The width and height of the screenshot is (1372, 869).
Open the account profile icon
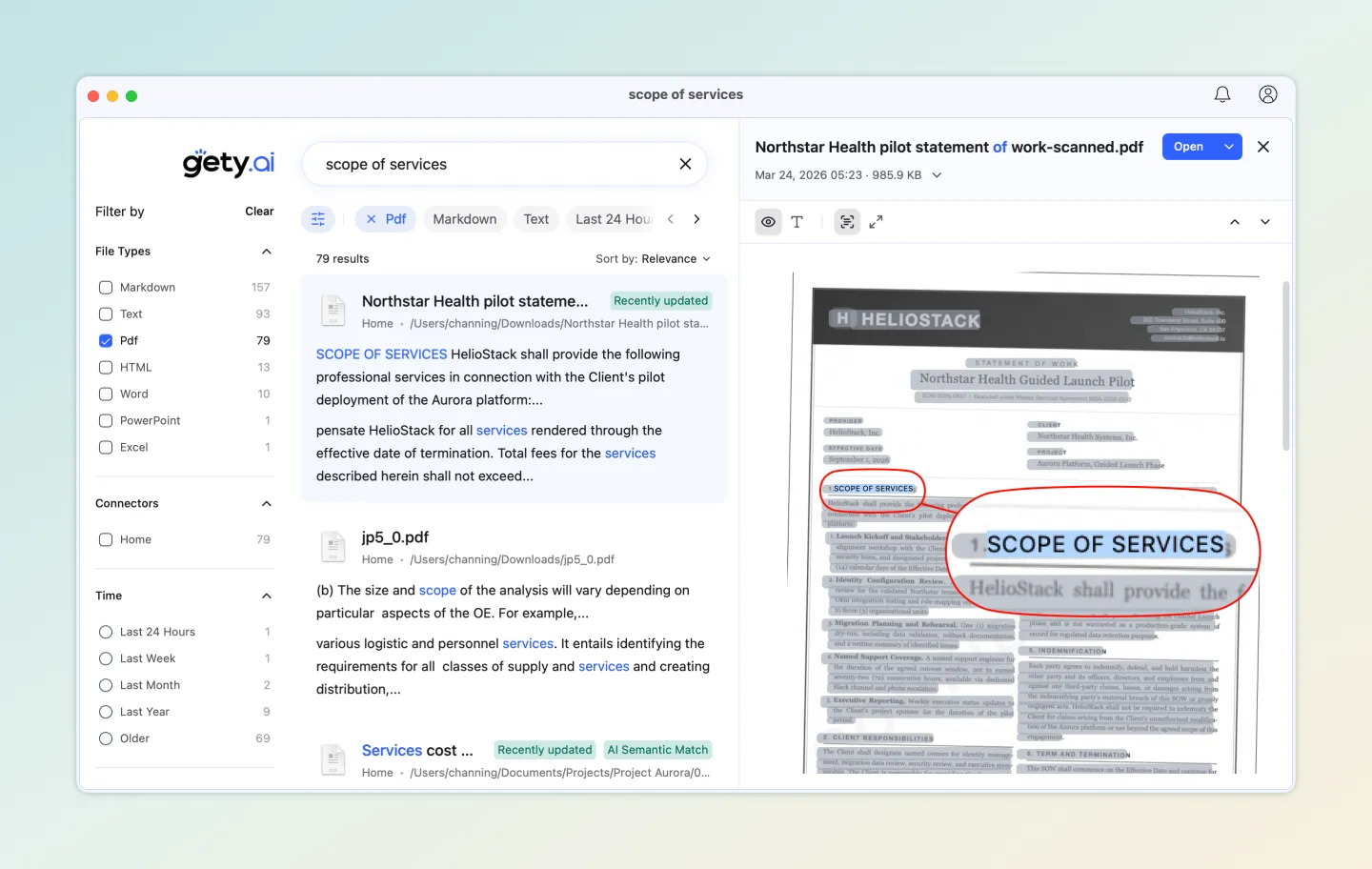pyautogui.click(x=1268, y=93)
